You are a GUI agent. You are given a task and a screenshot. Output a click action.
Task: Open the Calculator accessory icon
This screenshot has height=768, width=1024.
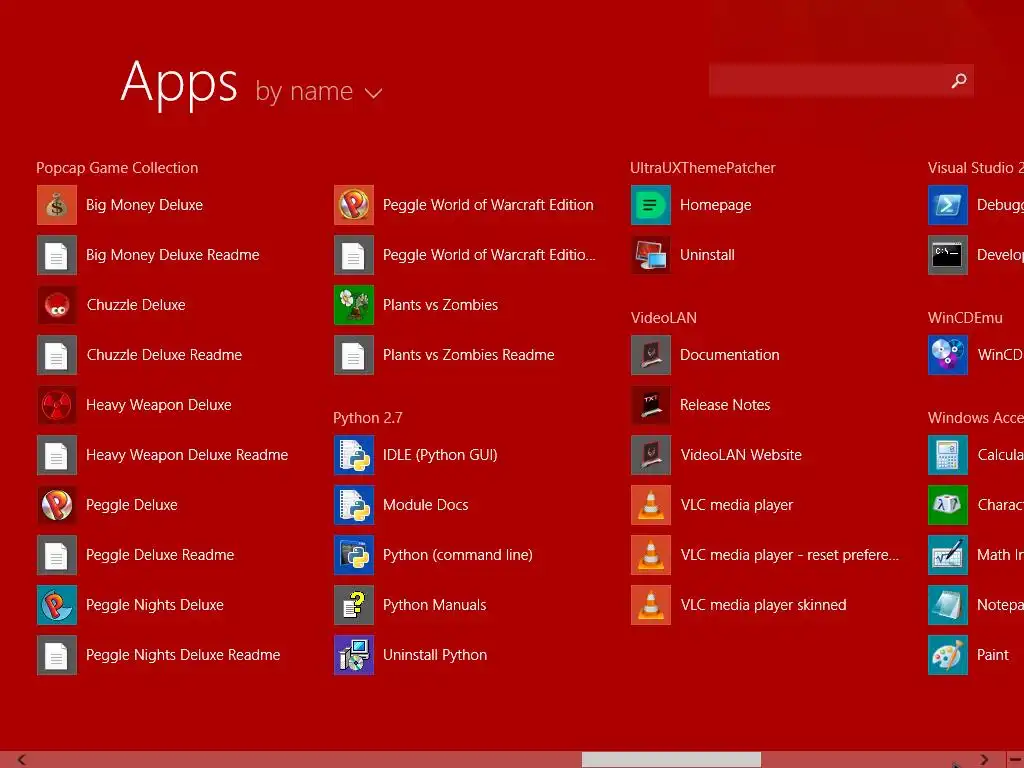tap(948, 455)
